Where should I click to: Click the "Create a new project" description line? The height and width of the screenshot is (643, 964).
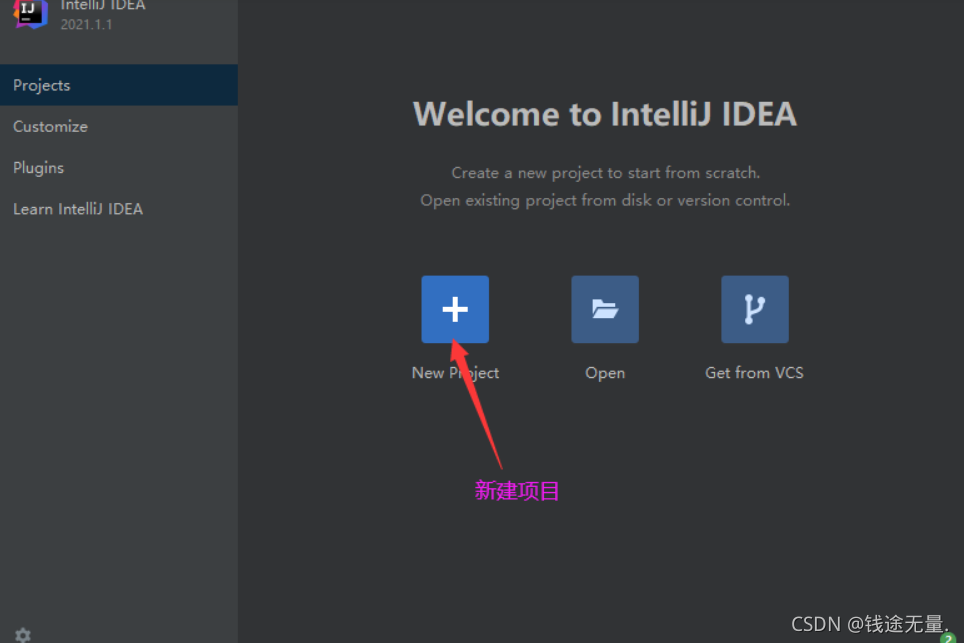tap(606, 173)
